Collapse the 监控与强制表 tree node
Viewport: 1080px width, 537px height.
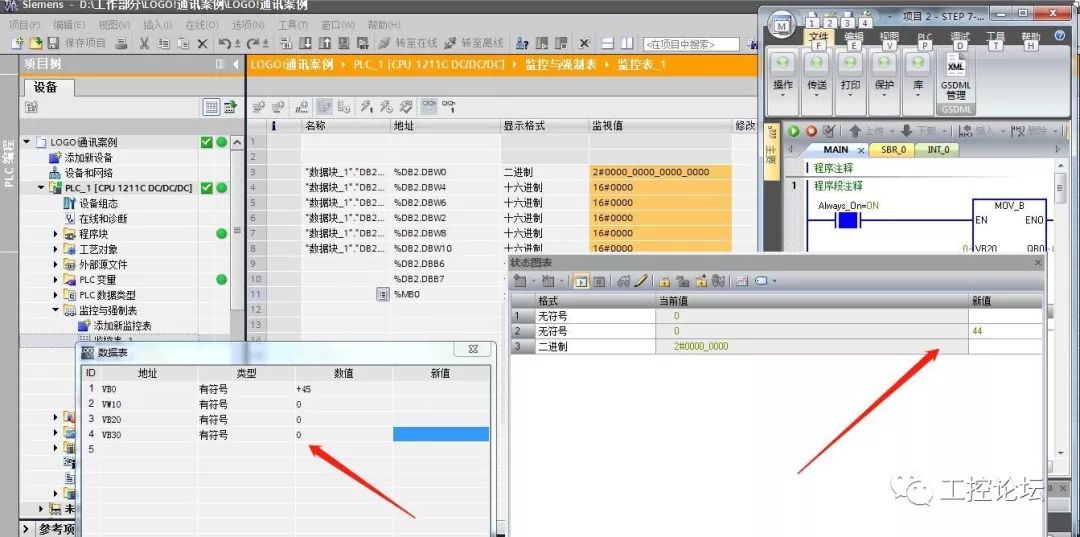[56, 310]
